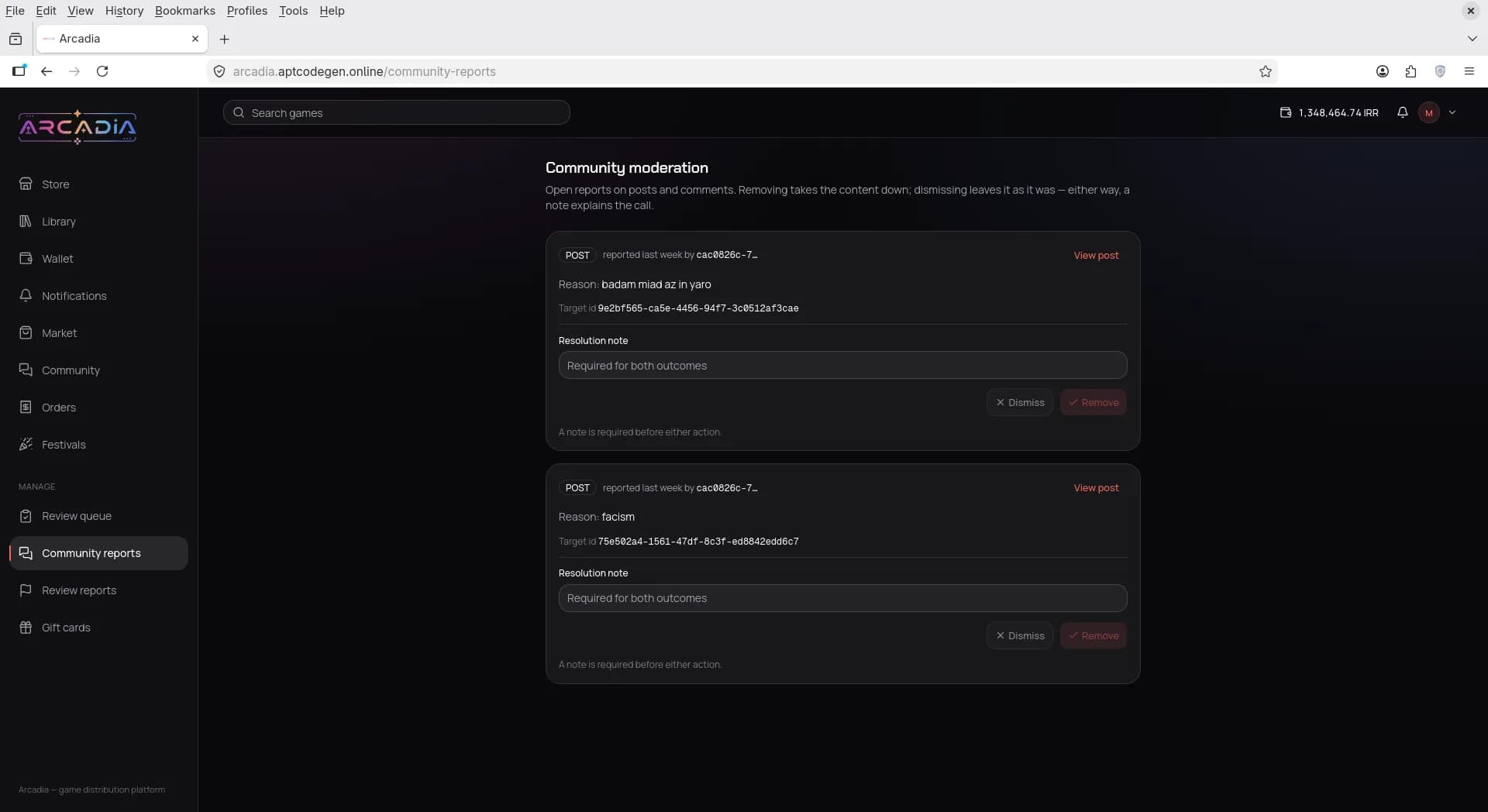
Task: Click the Firefox View icon left of tabs
Action: point(15,39)
